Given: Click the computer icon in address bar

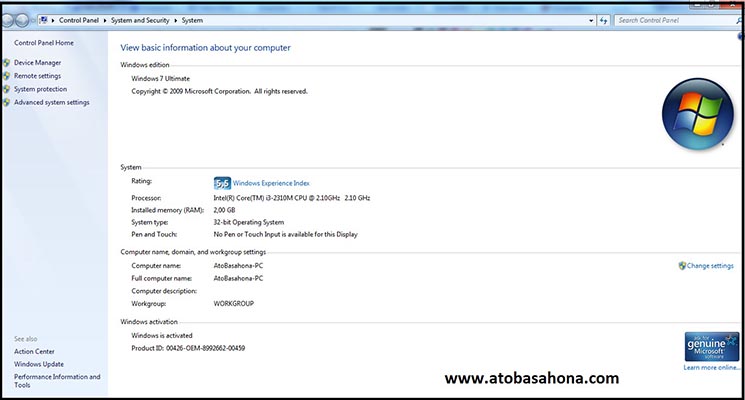Looking at the screenshot, I should pos(43,20).
